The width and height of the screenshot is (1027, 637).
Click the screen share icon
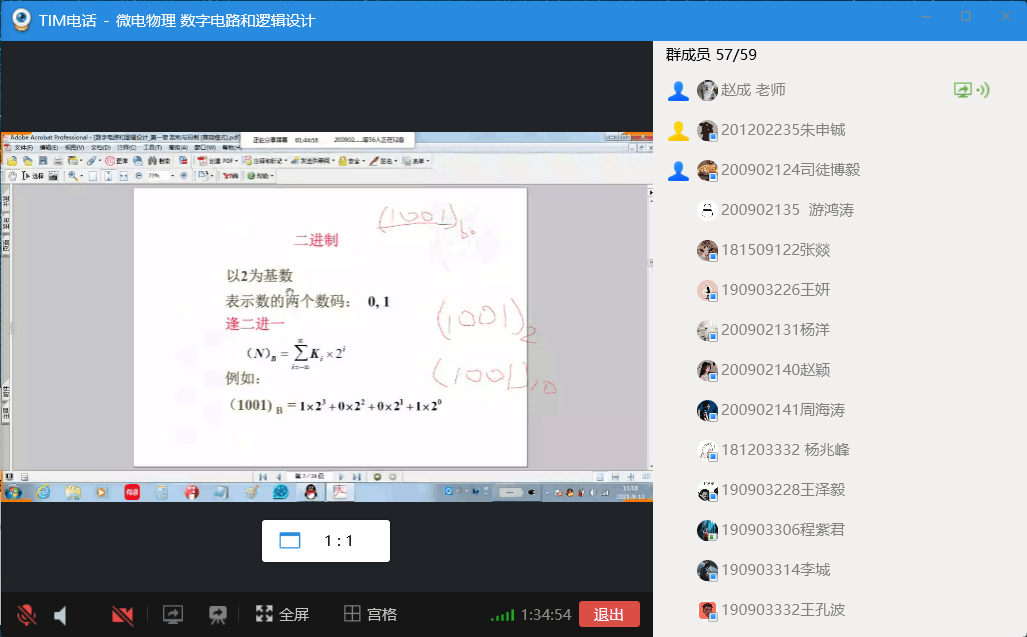coord(173,614)
